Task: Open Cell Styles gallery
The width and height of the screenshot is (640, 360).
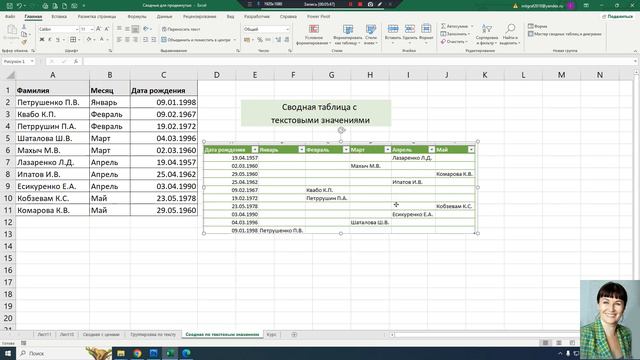Action: coord(371,35)
